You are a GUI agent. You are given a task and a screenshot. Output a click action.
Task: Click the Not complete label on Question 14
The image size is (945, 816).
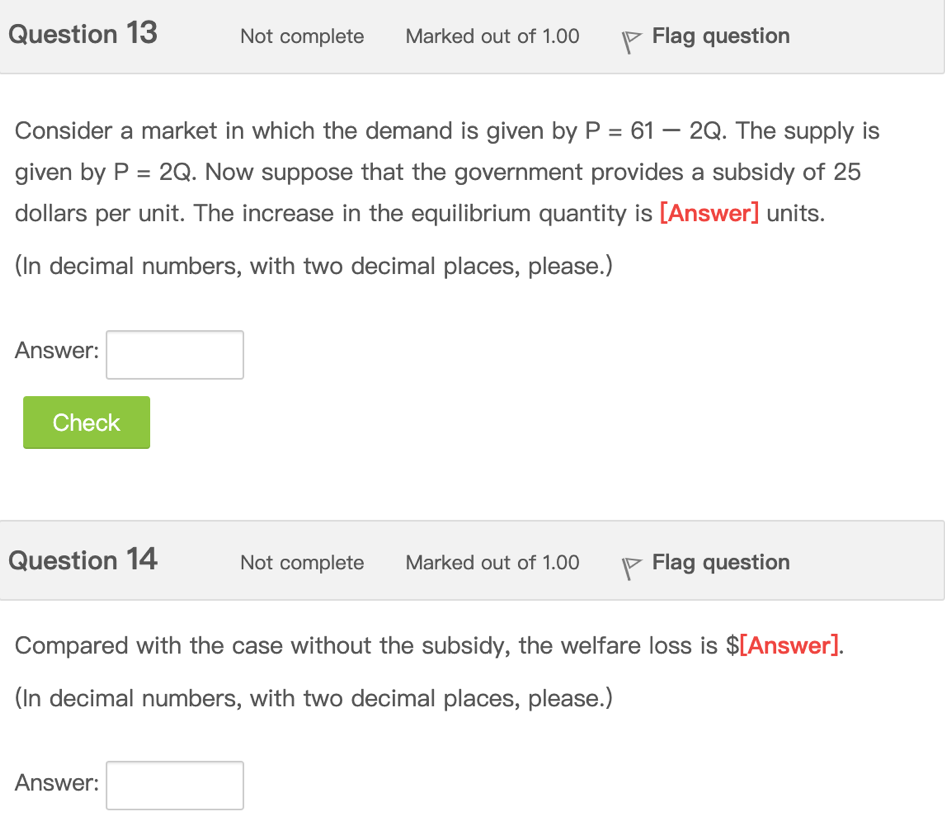(301, 562)
